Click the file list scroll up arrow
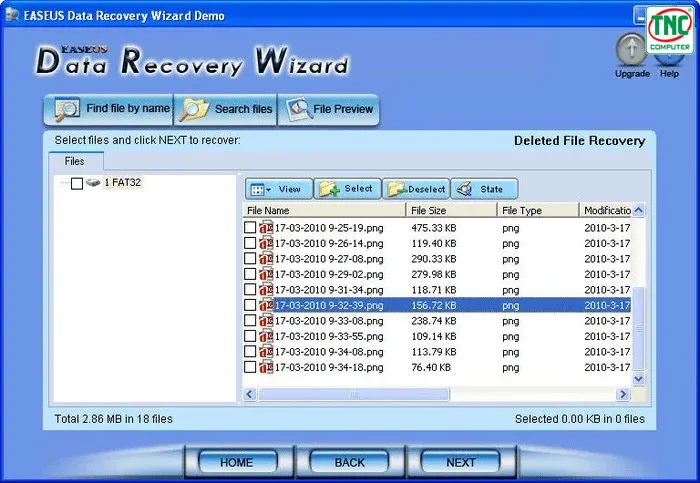Screen dimensions: 700x483 (639, 210)
